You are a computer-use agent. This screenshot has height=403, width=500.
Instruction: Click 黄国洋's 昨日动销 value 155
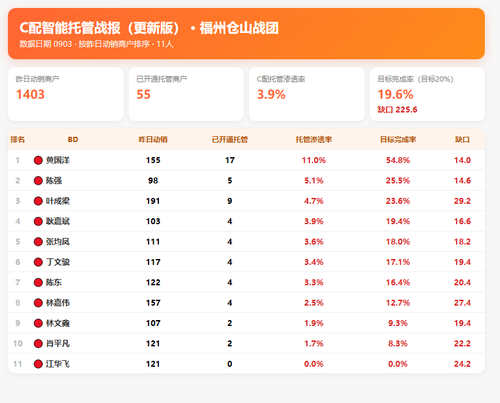click(x=153, y=160)
